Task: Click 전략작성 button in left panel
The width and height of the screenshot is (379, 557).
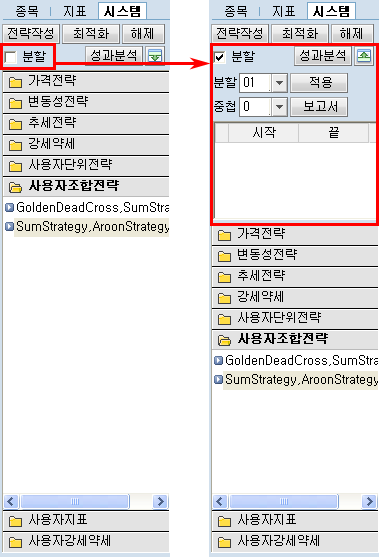Action: (31, 34)
